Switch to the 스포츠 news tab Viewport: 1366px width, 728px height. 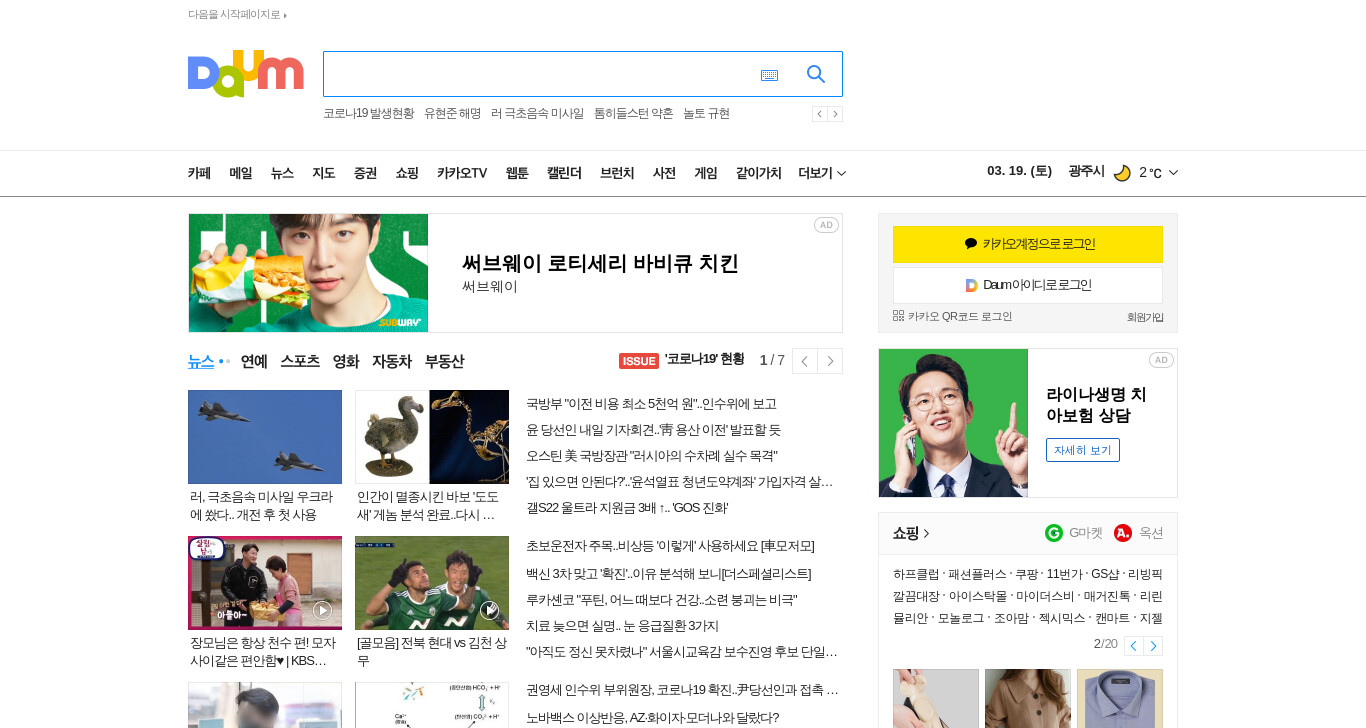pos(300,361)
